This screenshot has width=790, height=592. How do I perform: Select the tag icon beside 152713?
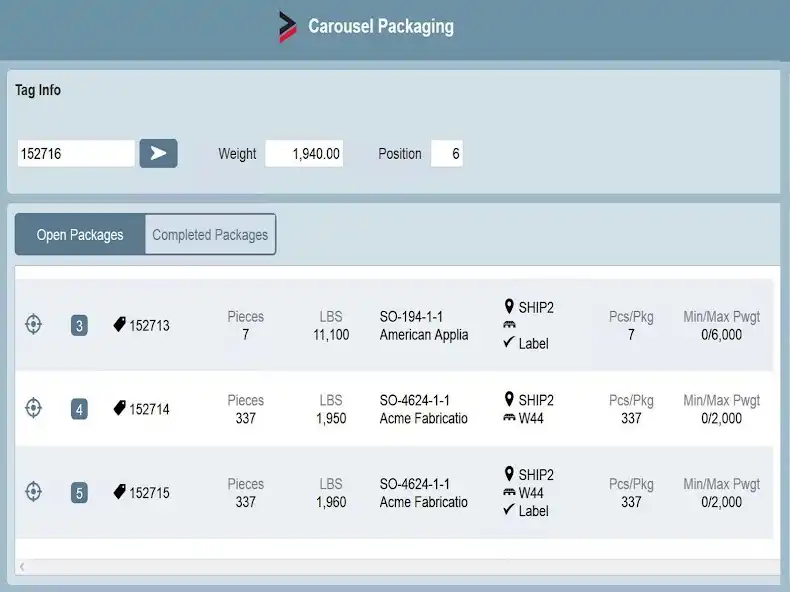pyautogui.click(x=119, y=324)
